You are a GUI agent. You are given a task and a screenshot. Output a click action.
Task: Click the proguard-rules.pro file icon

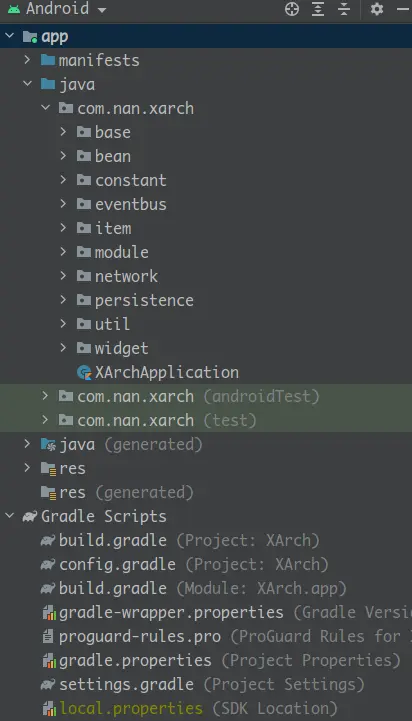point(48,637)
